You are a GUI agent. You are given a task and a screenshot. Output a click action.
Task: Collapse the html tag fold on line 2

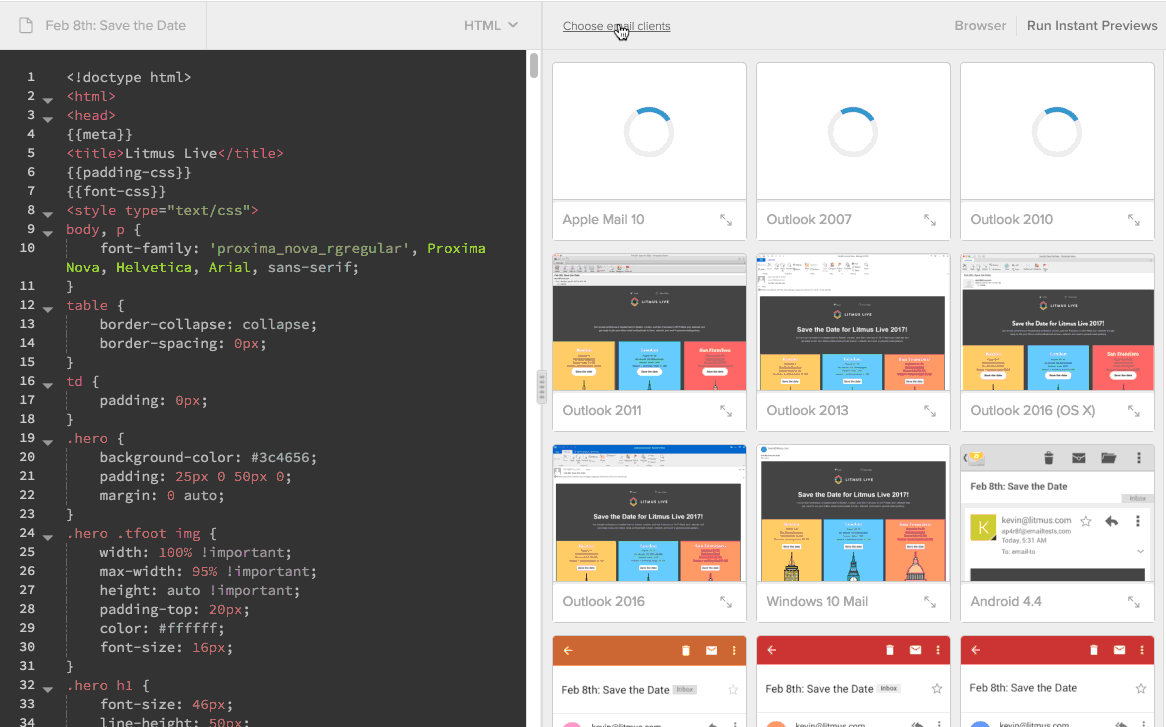[x=48, y=100]
